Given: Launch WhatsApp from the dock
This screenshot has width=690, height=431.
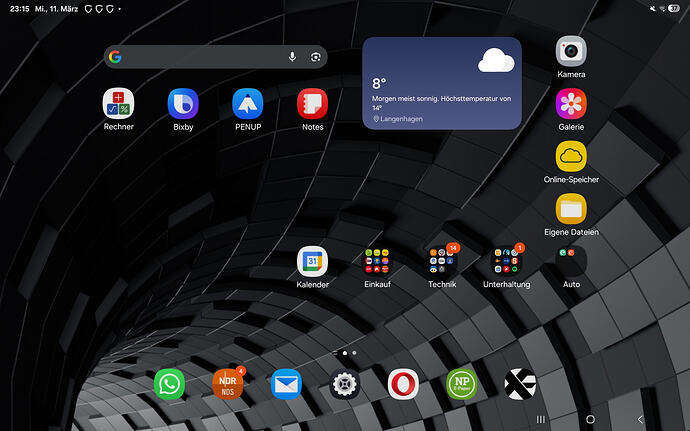Looking at the screenshot, I should point(169,384).
